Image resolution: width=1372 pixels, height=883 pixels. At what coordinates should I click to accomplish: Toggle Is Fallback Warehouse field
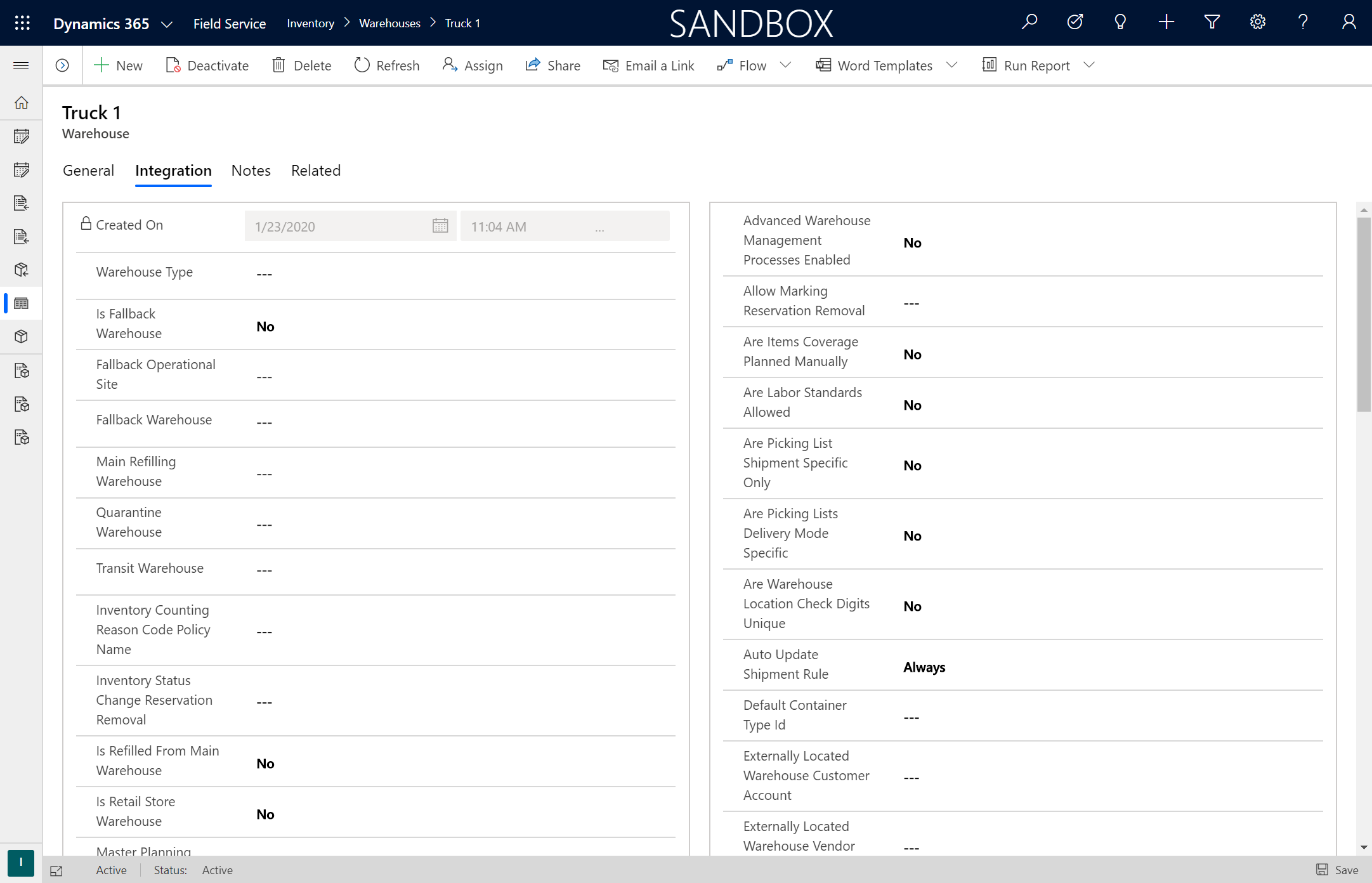(x=264, y=326)
